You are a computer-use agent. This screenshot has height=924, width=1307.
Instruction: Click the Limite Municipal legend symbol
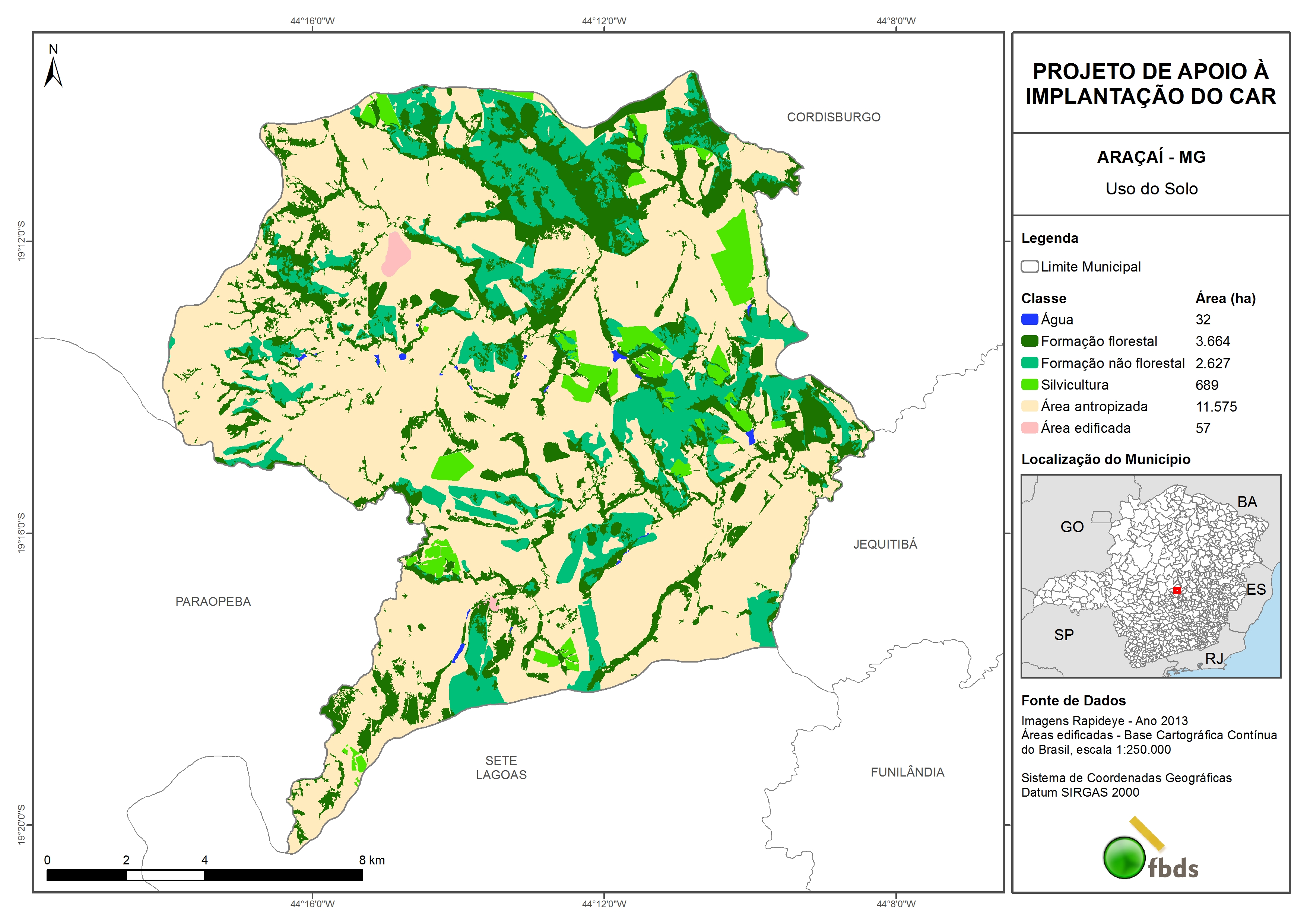(1029, 266)
